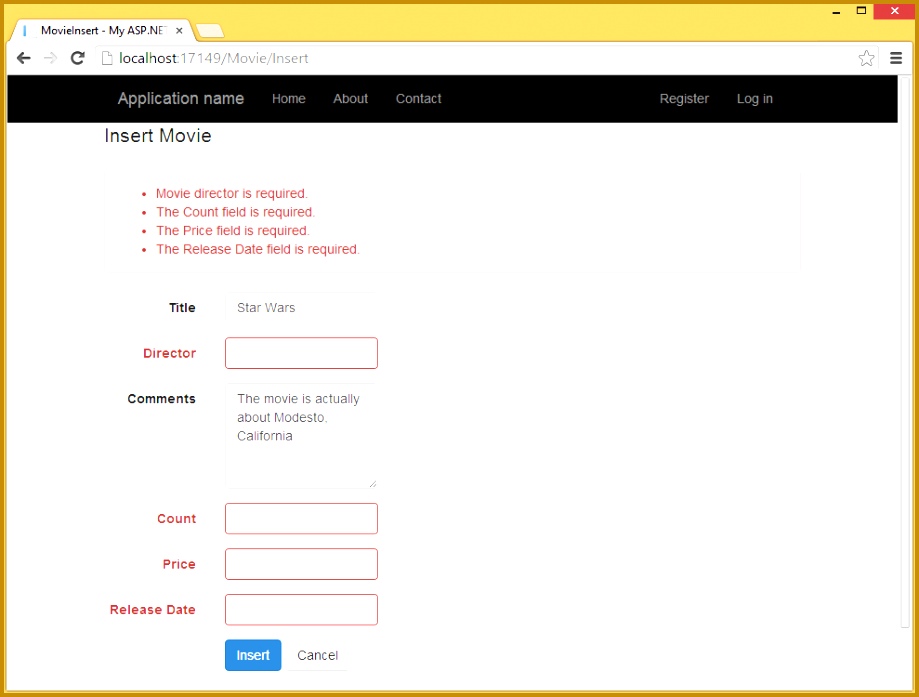Reload the current page
Viewport: 919px width, 697px height.
(x=77, y=58)
